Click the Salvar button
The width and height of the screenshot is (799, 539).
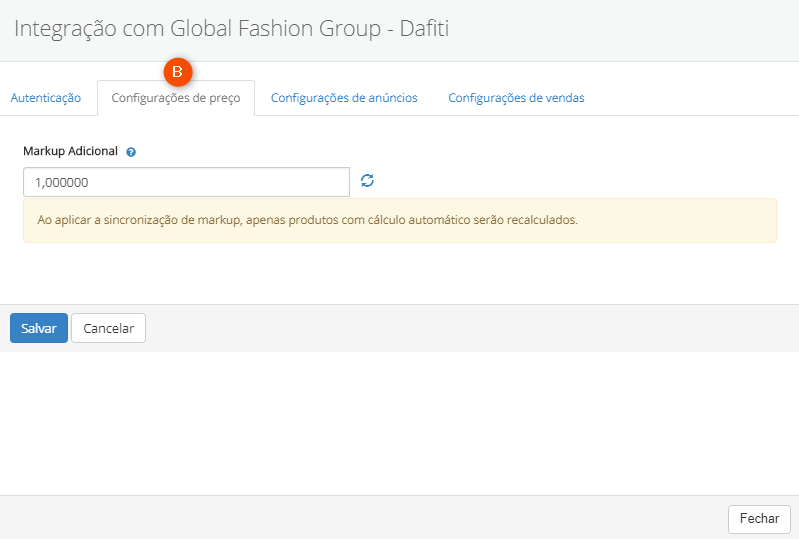click(39, 328)
